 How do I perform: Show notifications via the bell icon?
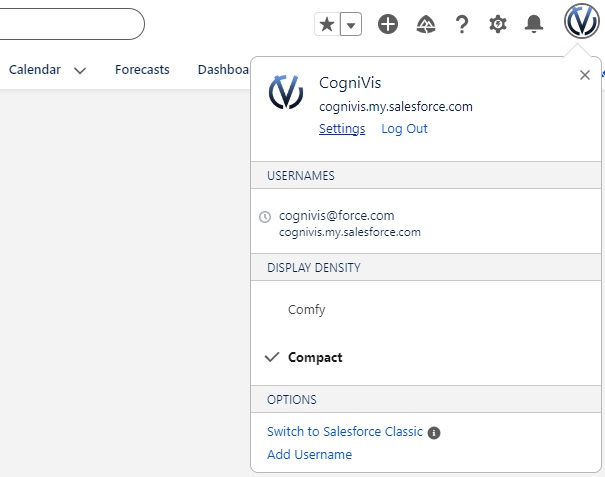click(x=535, y=25)
